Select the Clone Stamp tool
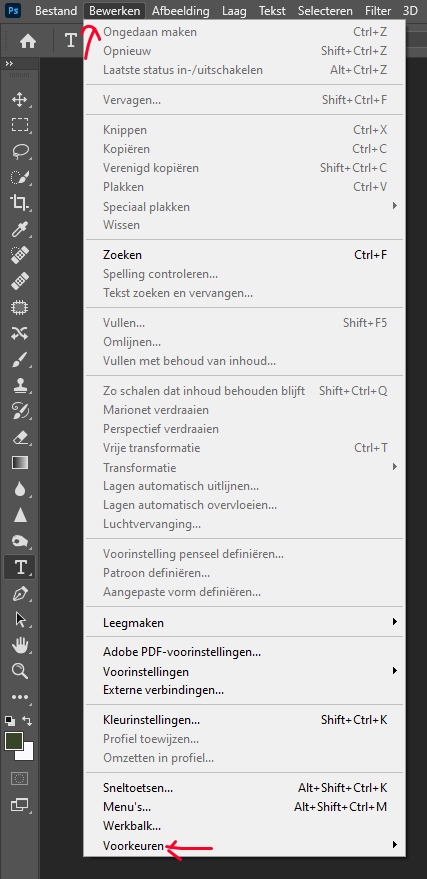 click(20, 386)
